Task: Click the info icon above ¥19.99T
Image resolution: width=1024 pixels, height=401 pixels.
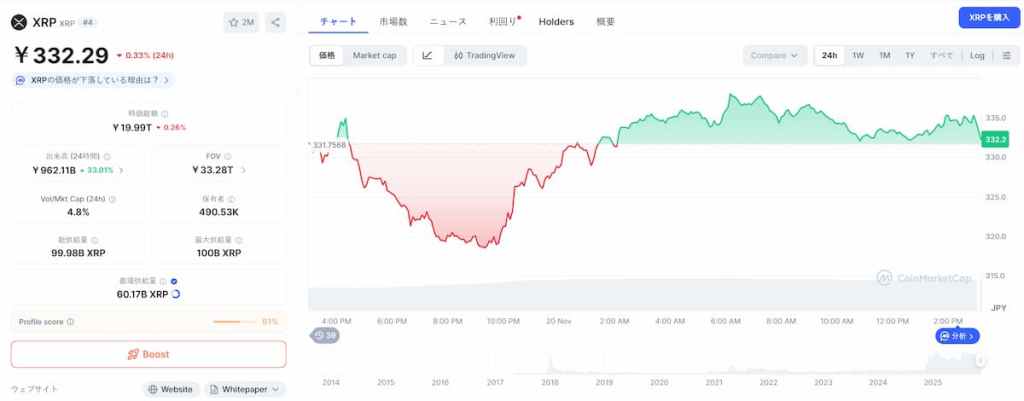Action: point(165,114)
